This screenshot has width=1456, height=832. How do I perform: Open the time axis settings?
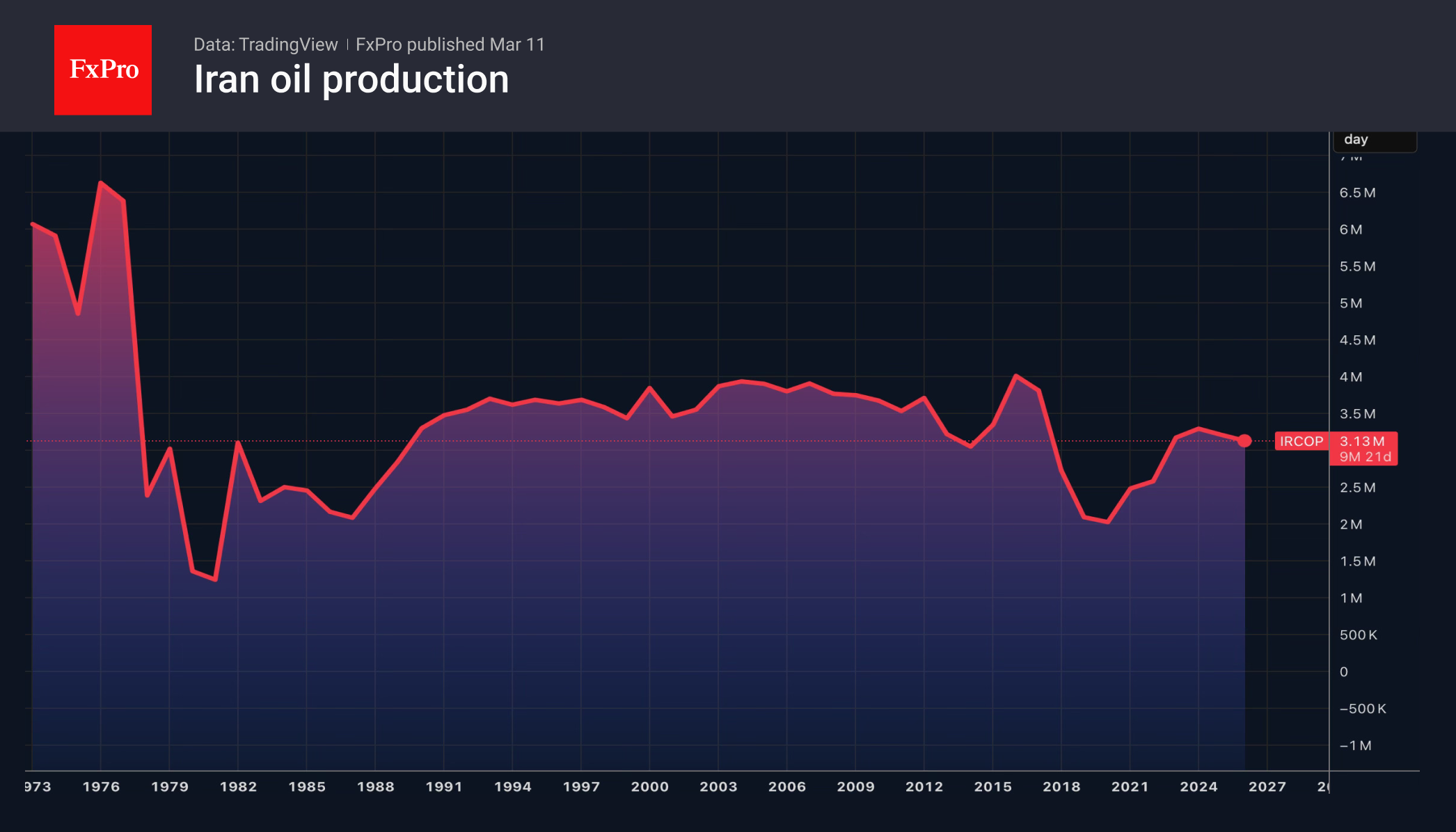[x=696, y=787]
